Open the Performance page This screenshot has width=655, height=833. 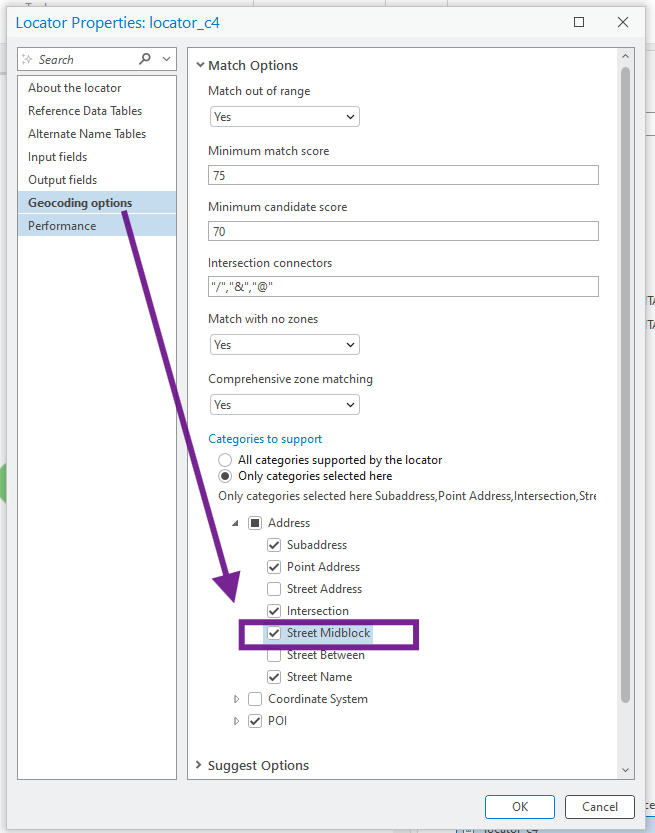[62, 226]
